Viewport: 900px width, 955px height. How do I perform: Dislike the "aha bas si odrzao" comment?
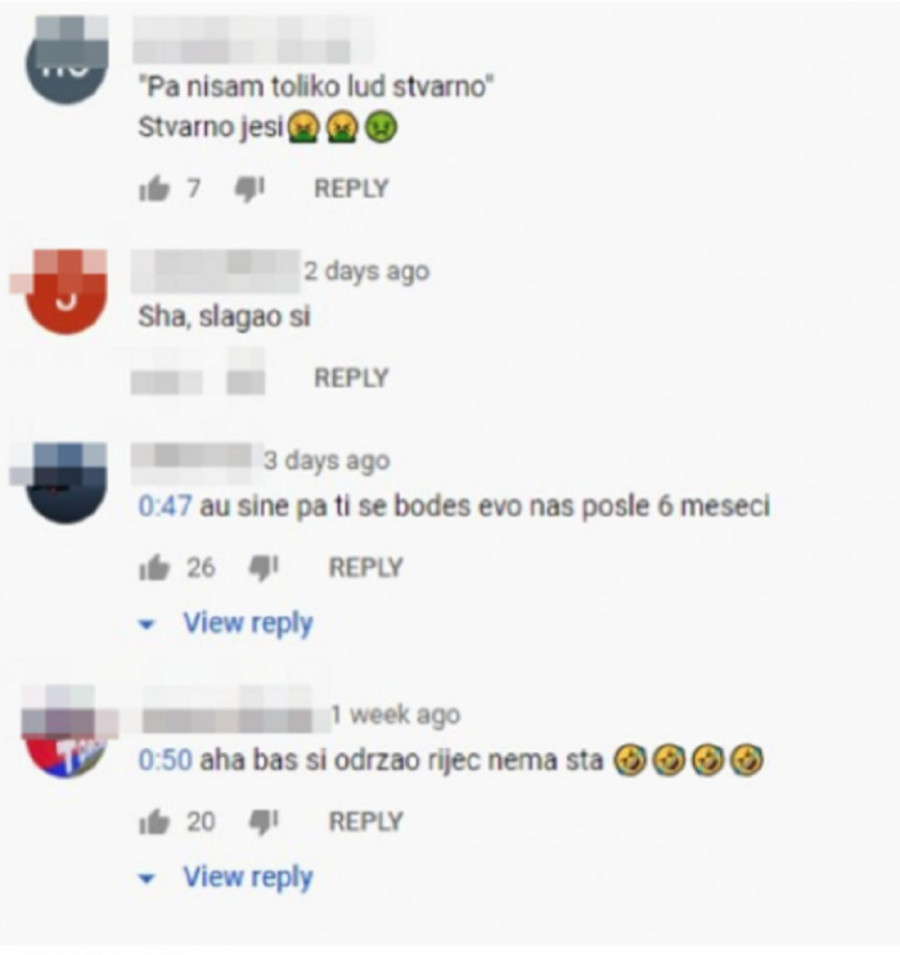[264, 822]
